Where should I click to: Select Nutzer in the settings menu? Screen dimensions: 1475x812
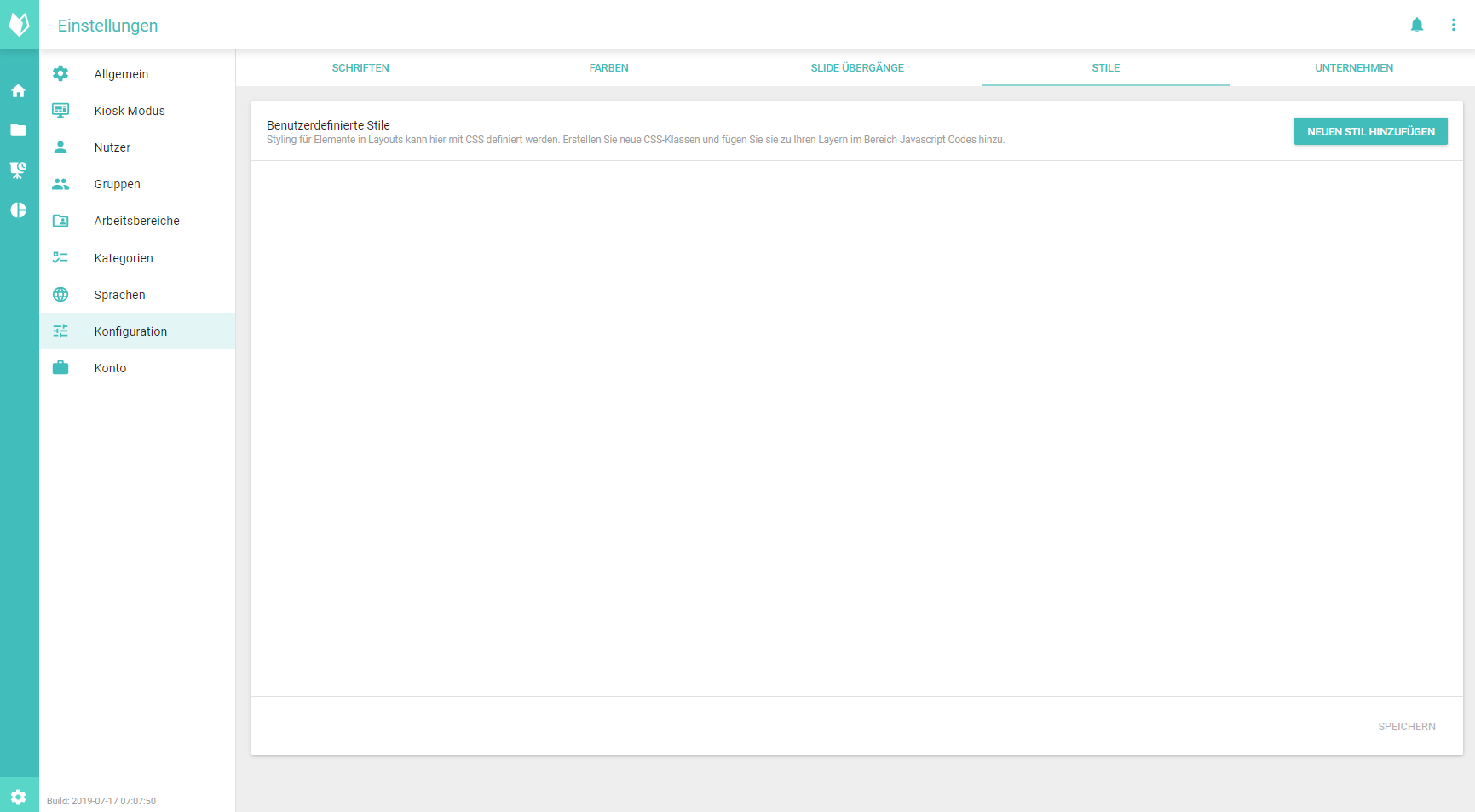pyautogui.click(x=112, y=147)
